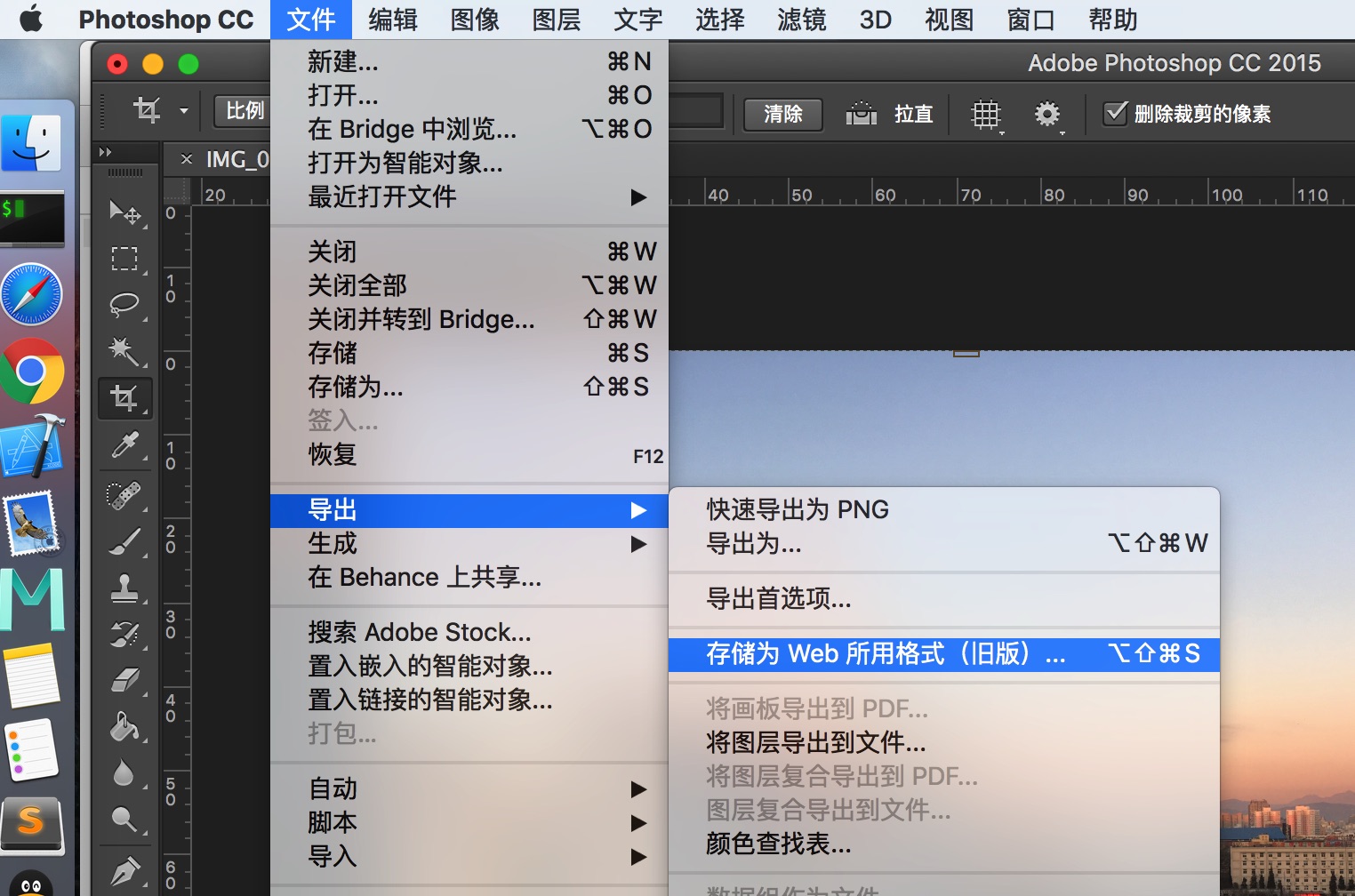Select the Magic Wand tool
Viewport: 1355px width, 896px height.
click(x=124, y=351)
